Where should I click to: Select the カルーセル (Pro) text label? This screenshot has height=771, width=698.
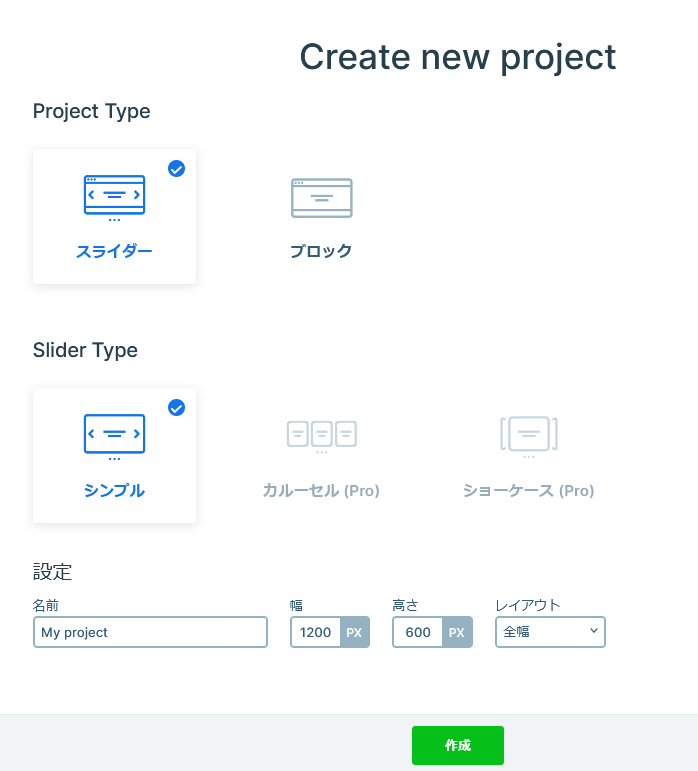click(x=321, y=491)
